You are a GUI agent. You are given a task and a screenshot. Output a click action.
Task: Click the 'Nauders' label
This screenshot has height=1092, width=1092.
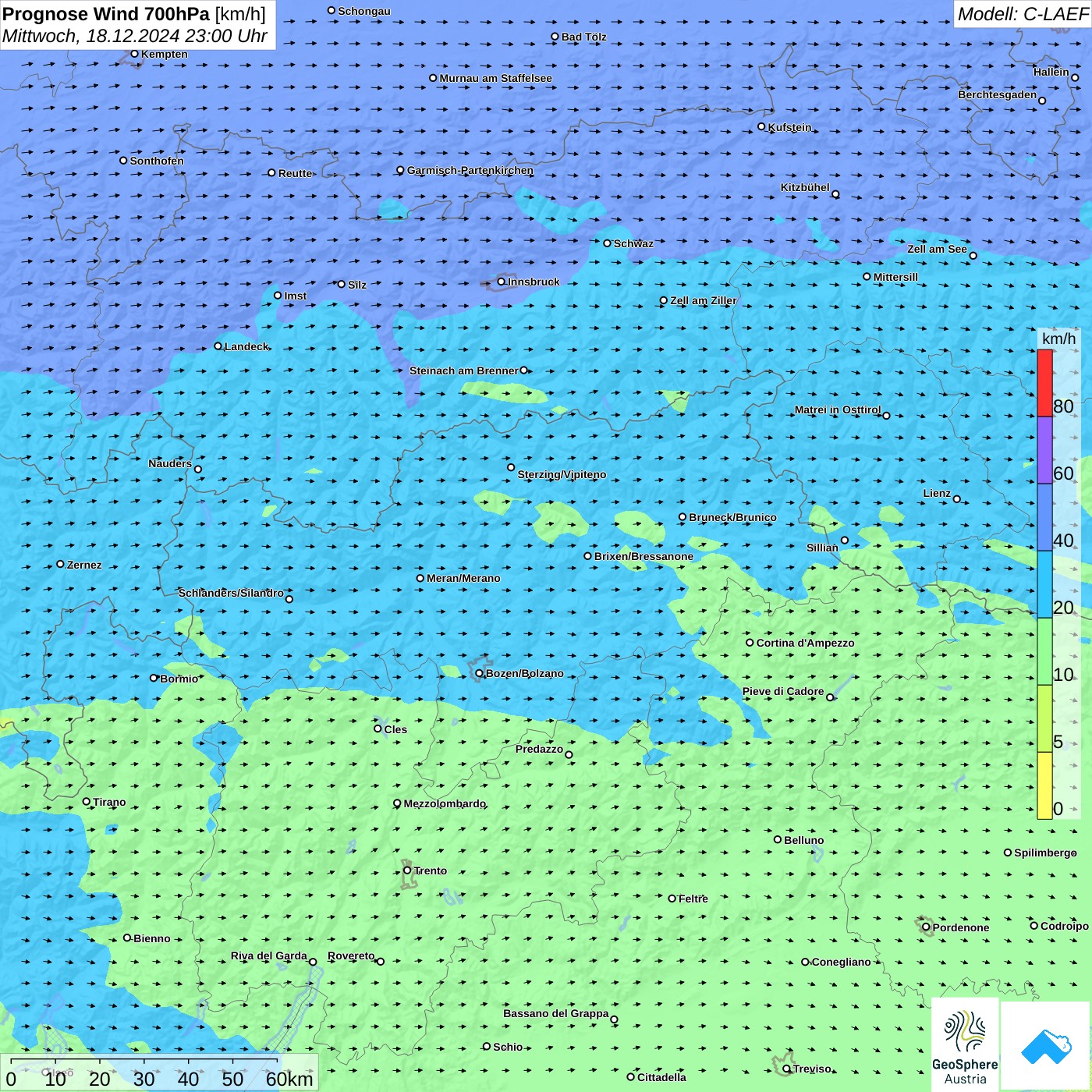coord(170,463)
